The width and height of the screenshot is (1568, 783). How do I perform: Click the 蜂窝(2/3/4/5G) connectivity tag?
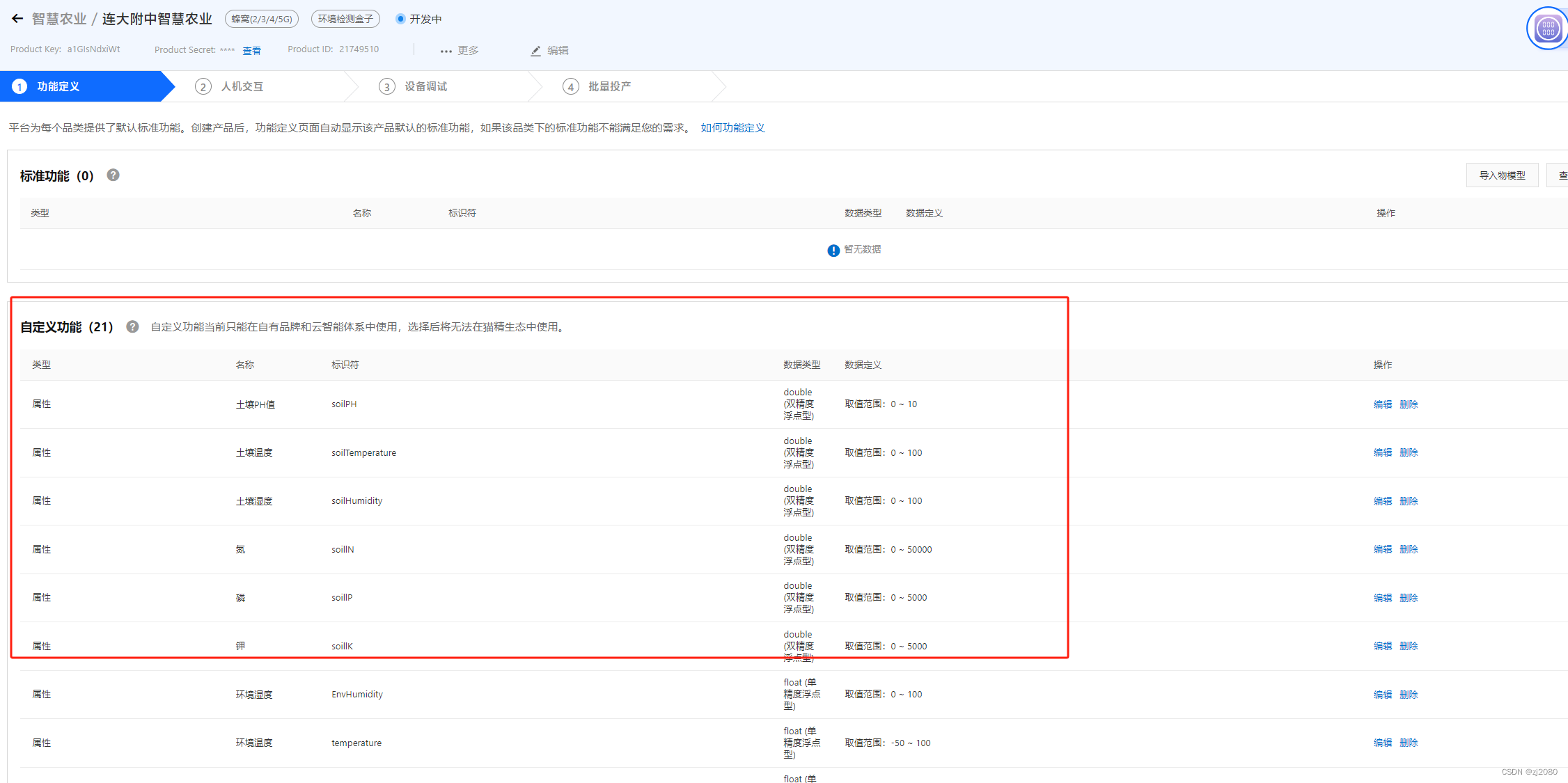point(261,19)
